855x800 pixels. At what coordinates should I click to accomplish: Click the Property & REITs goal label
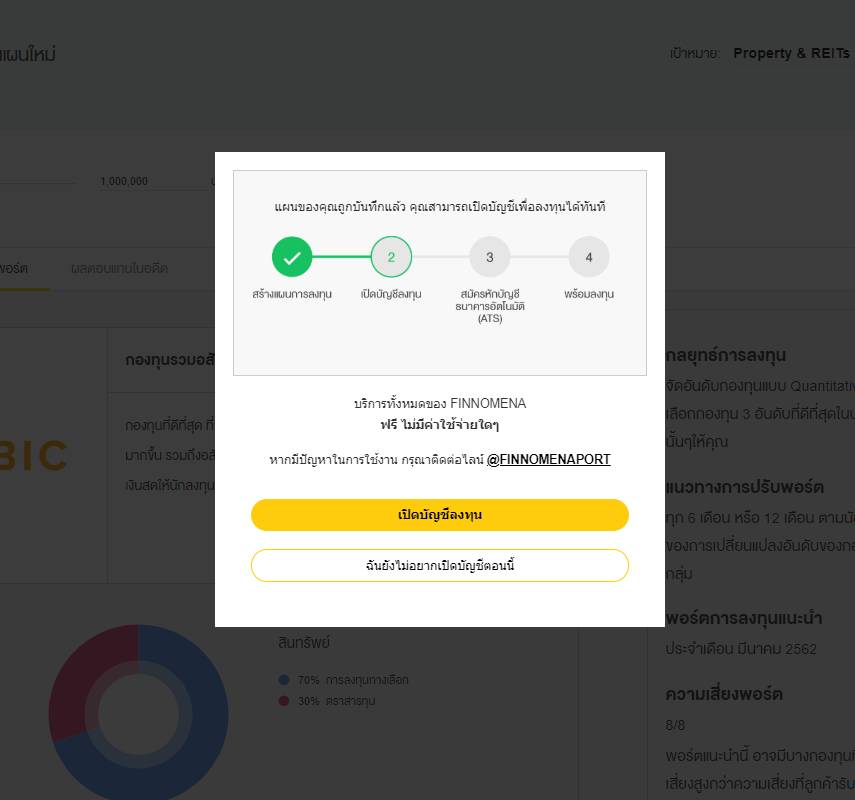pyautogui.click(x=791, y=53)
